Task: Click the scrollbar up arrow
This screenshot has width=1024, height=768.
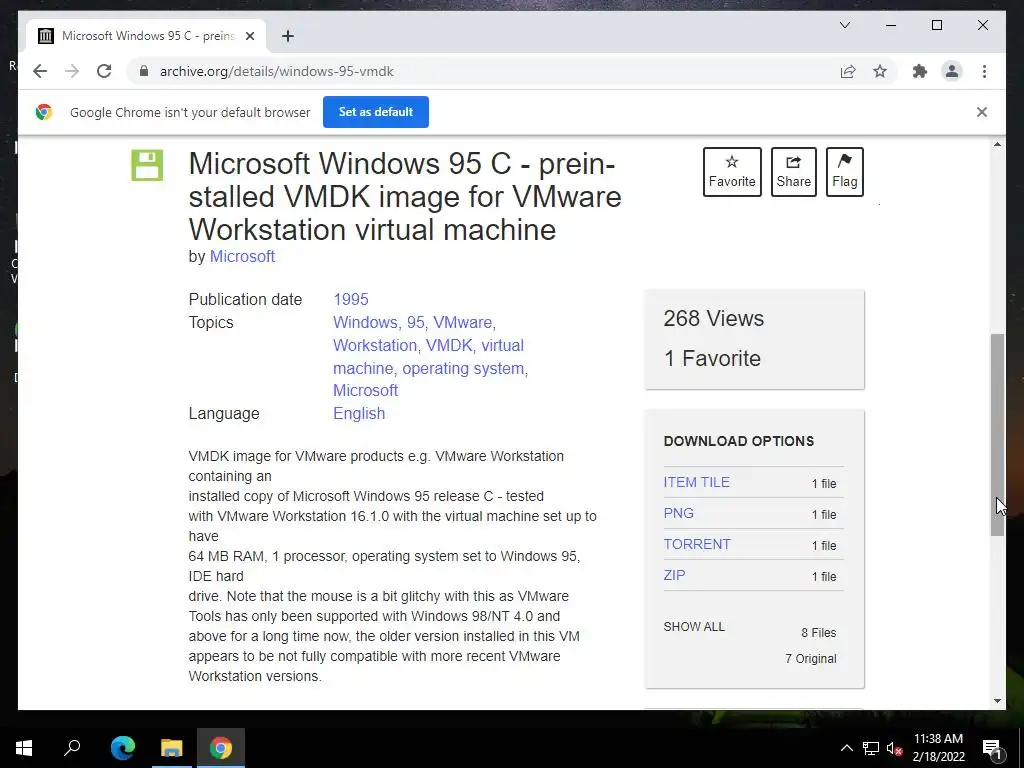Action: (x=997, y=144)
